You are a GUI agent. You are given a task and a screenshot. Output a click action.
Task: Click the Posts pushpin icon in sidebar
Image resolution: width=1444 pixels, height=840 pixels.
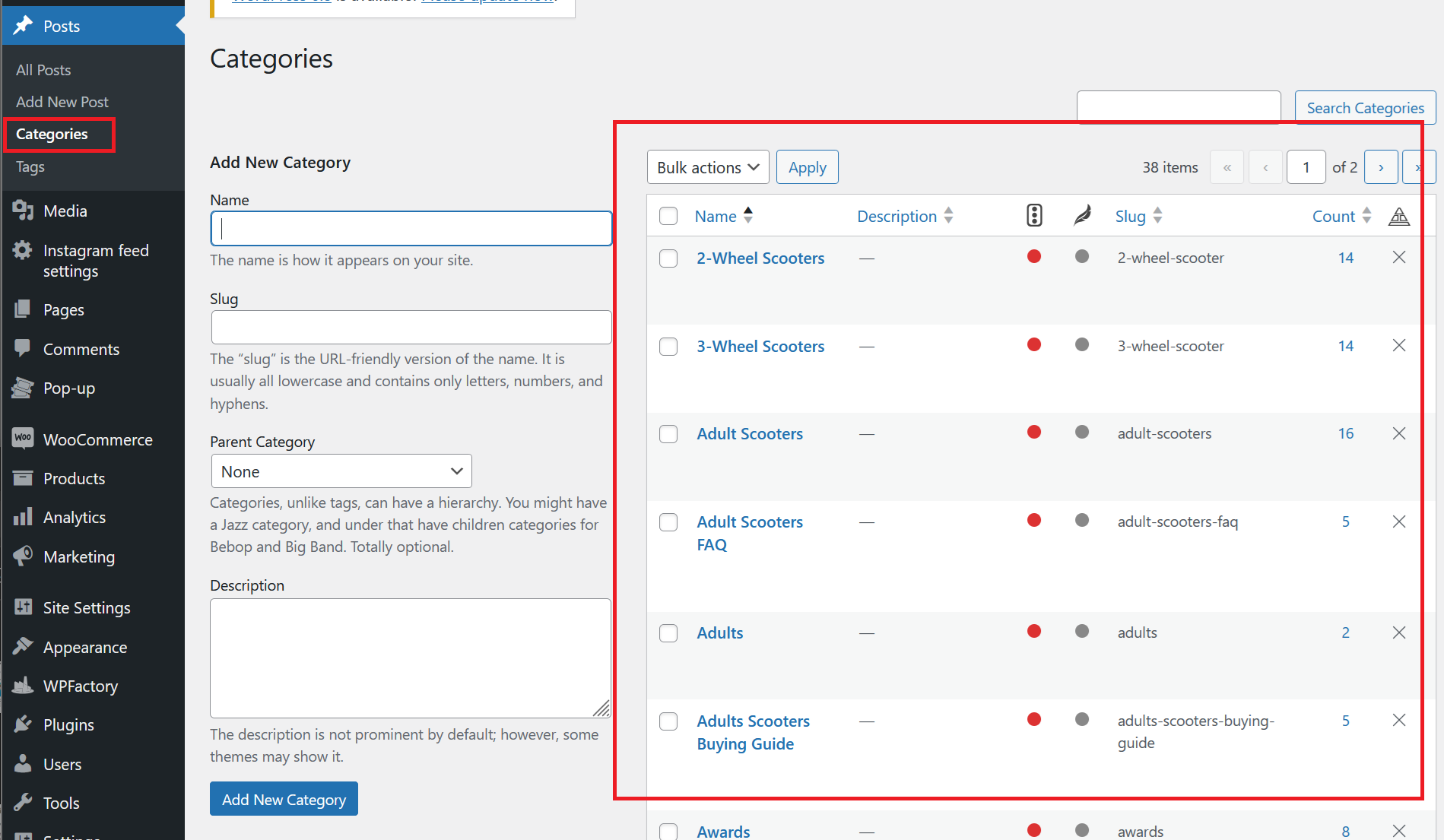[24, 26]
